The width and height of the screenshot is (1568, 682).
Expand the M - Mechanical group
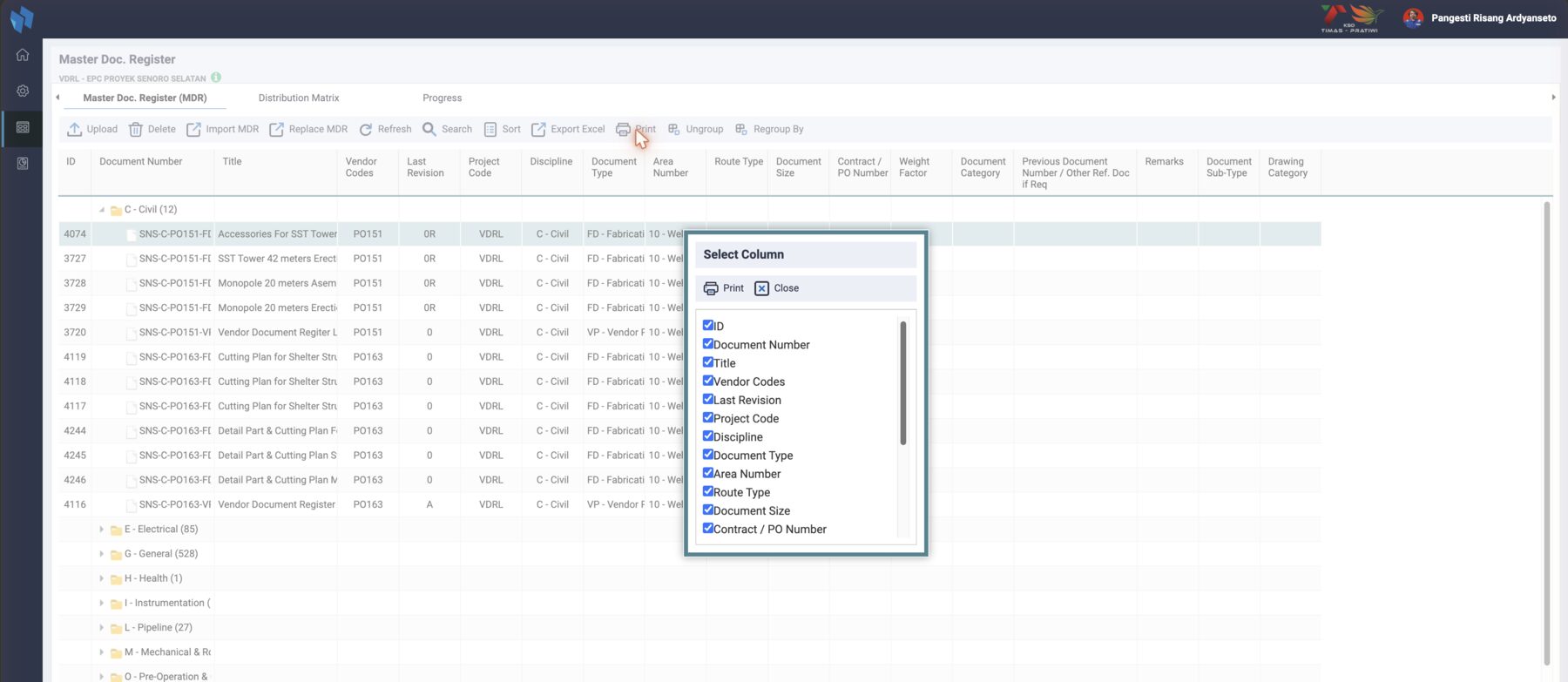[102, 652]
